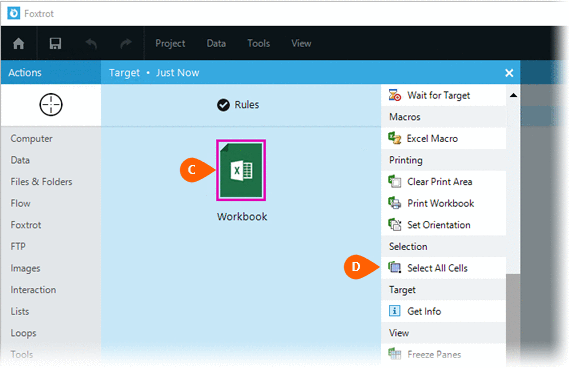This screenshot has height=385, width=577.
Task: Click the Set Orientation icon
Action: coord(395,225)
